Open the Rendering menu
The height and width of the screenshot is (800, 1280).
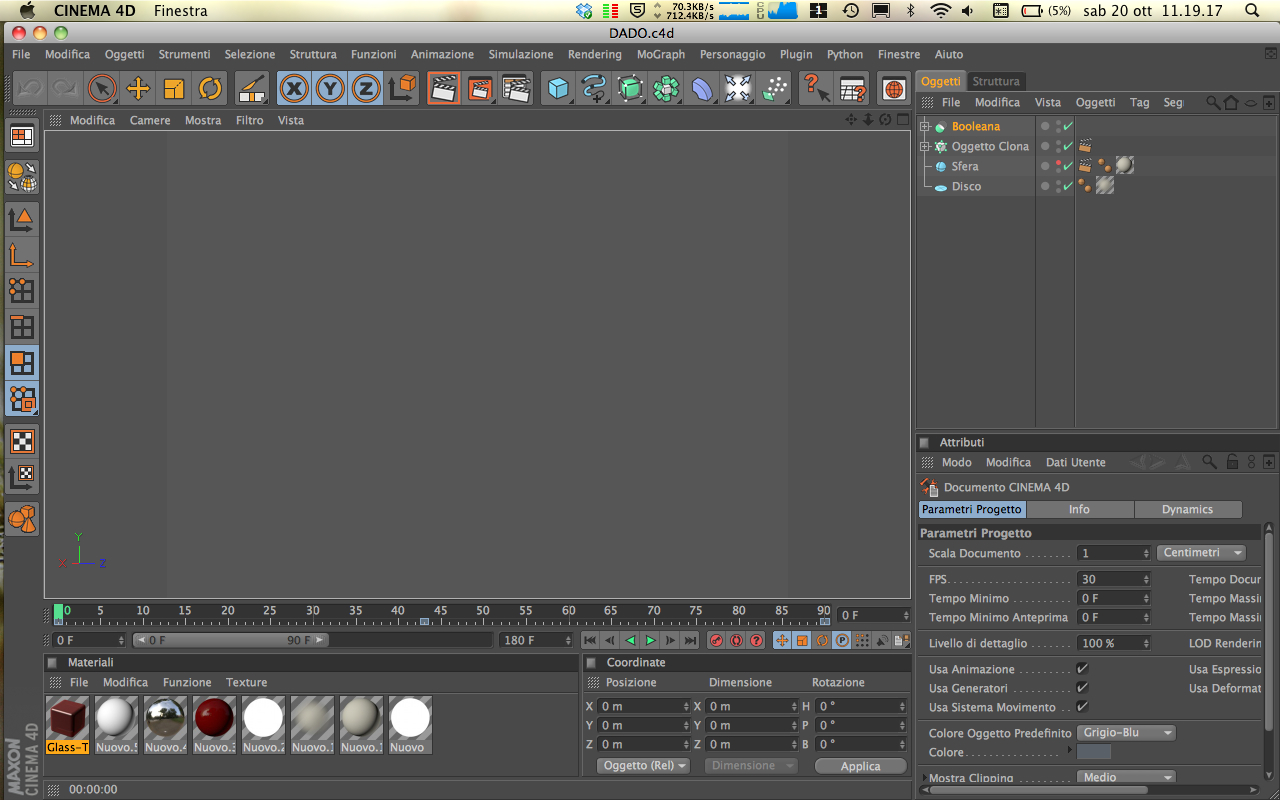(595, 54)
